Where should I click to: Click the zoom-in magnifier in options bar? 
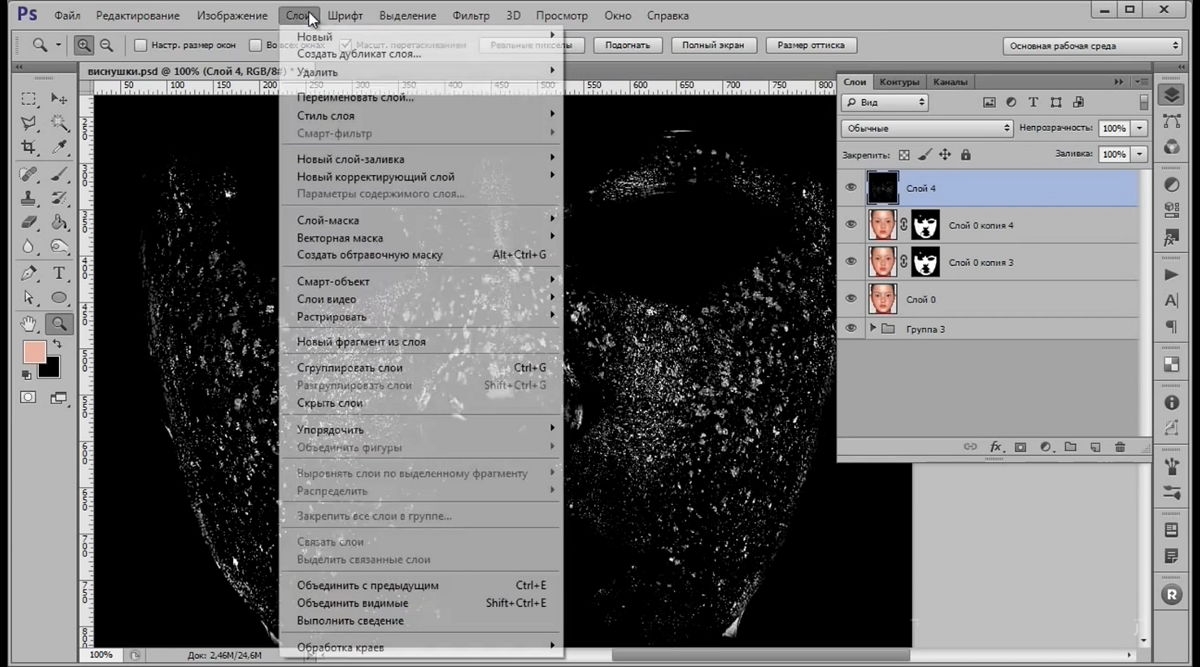[x=84, y=45]
